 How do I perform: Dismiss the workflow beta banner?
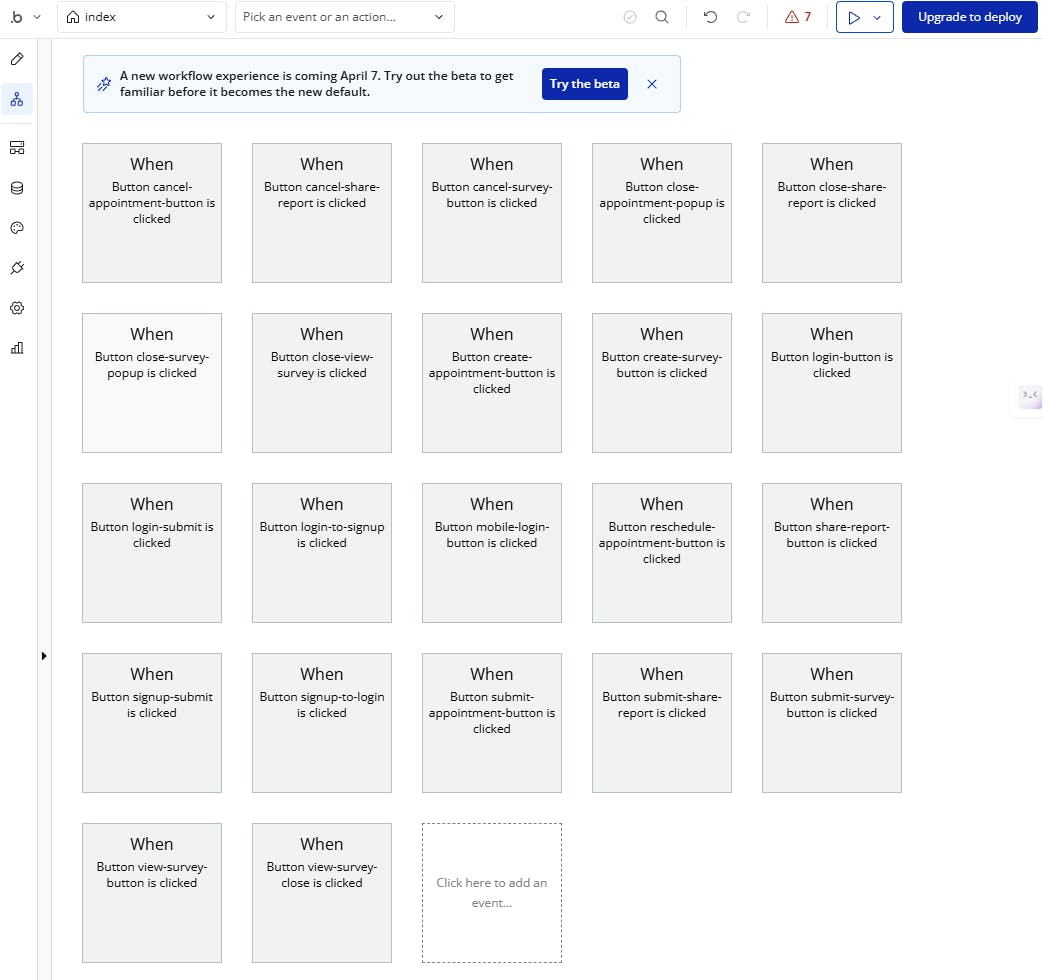point(652,84)
